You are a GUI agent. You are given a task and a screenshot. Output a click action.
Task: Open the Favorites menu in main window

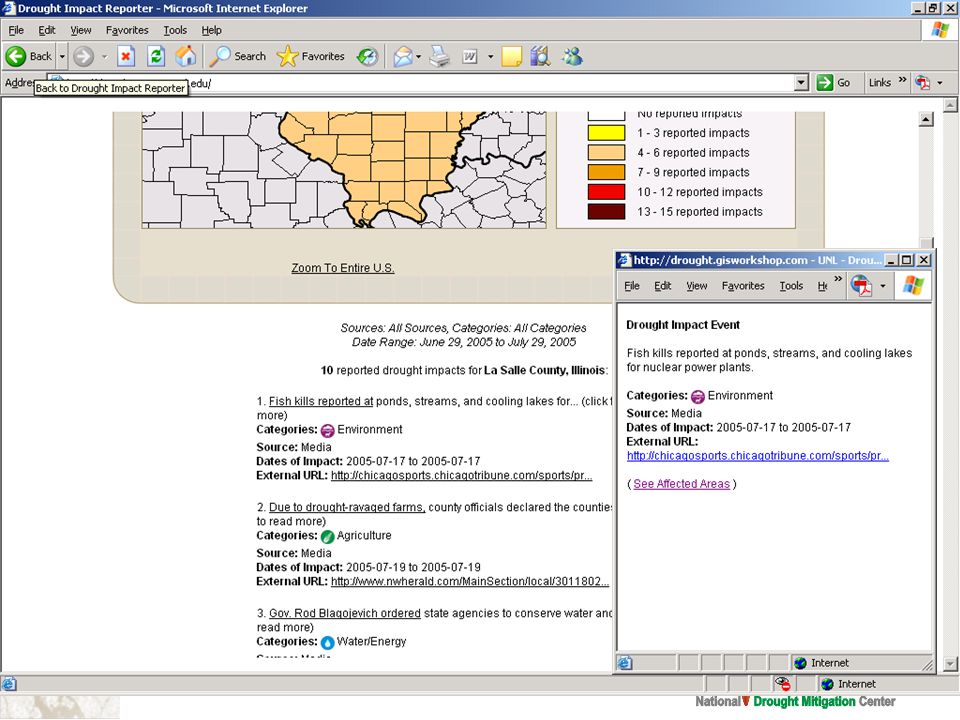point(127,30)
